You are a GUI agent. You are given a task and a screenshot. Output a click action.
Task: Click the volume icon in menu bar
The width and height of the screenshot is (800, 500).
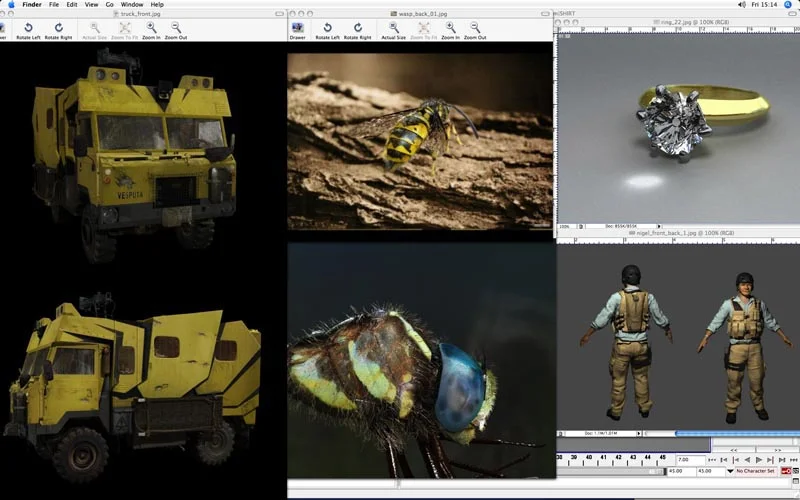click(741, 5)
